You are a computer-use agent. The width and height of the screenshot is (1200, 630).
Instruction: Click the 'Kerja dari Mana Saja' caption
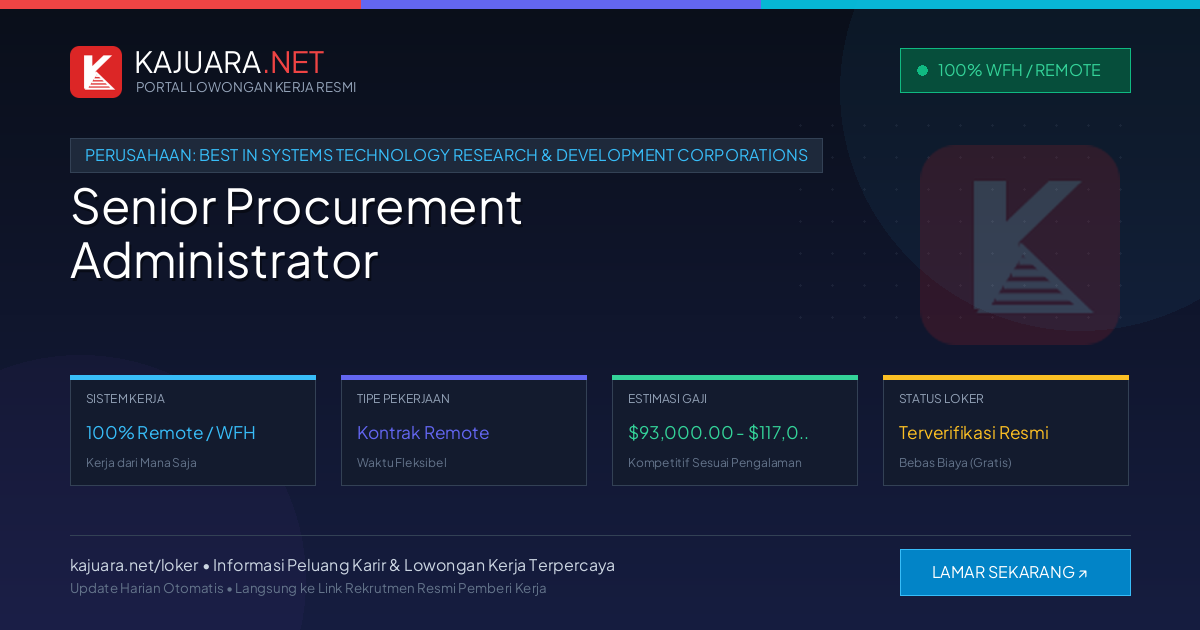[141, 463]
